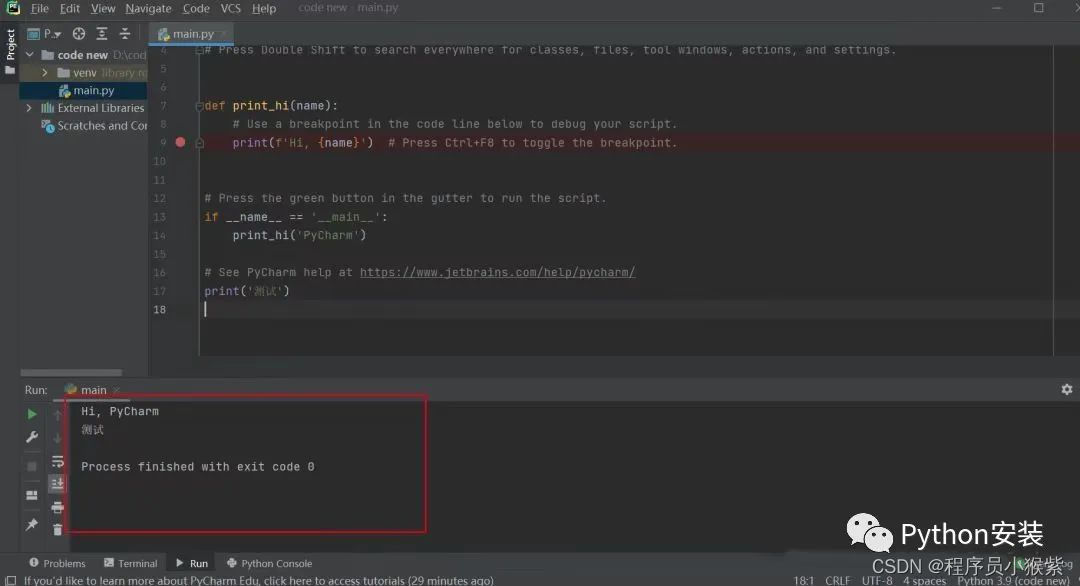1080x586 pixels.
Task: Click the PyCharm Edu tutorials status message
Action: coord(259,580)
